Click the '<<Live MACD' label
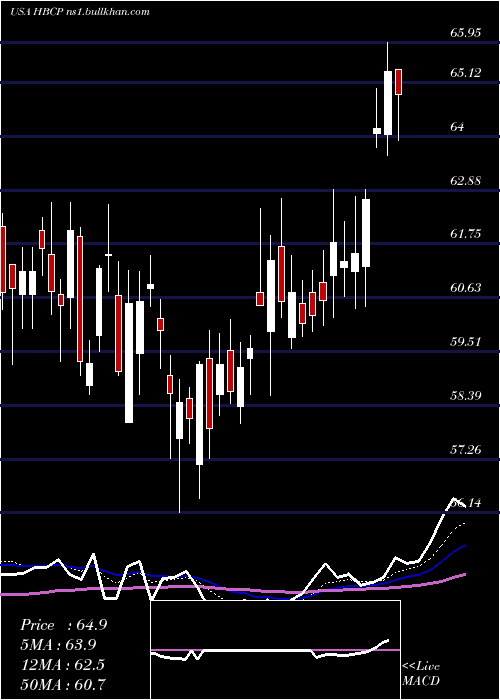The image size is (500, 700). coord(421,674)
